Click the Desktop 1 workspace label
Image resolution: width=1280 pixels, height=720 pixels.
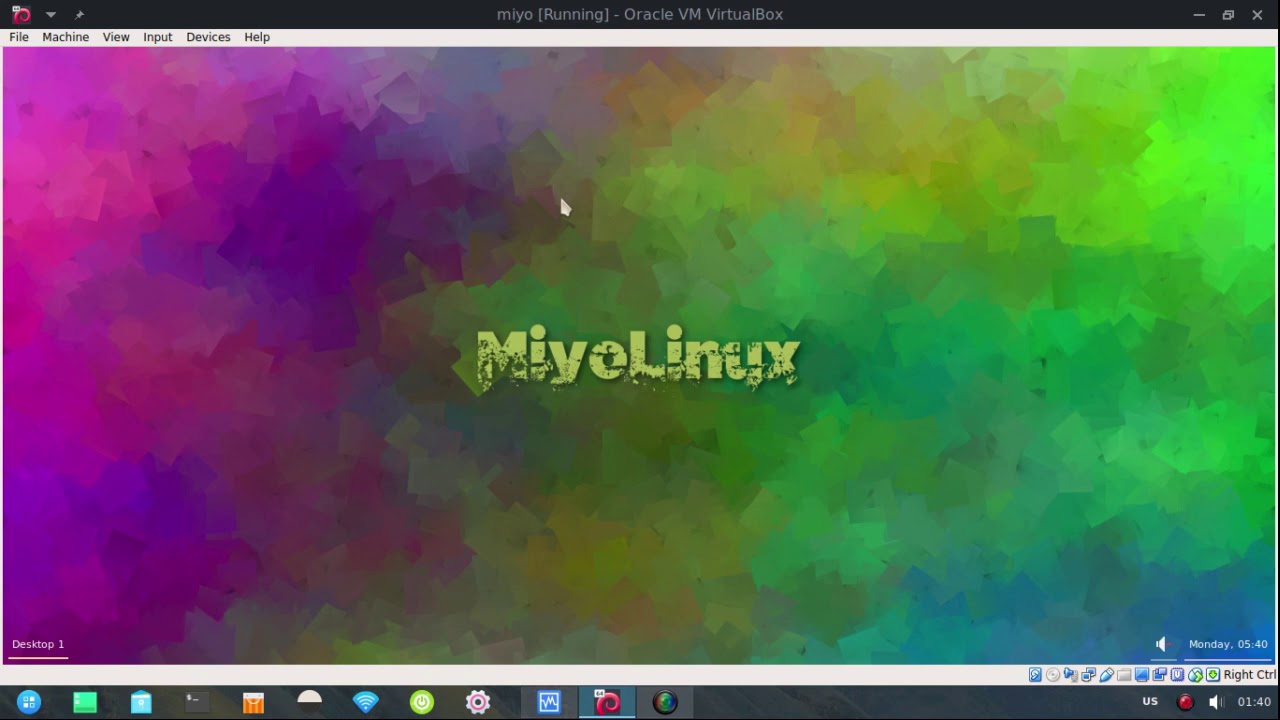pyautogui.click(x=38, y=644)
